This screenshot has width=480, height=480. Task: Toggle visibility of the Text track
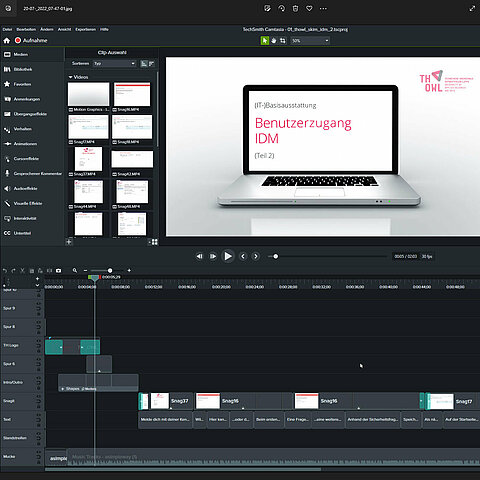(x=38, y=415)
